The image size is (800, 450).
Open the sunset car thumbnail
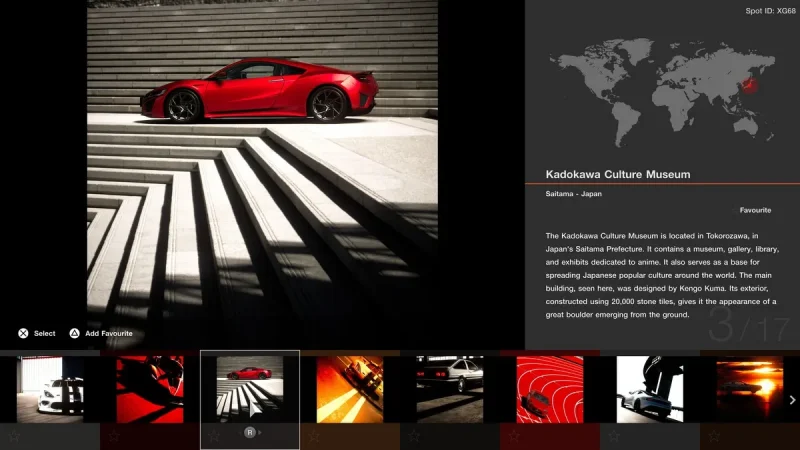click(749, 389)
